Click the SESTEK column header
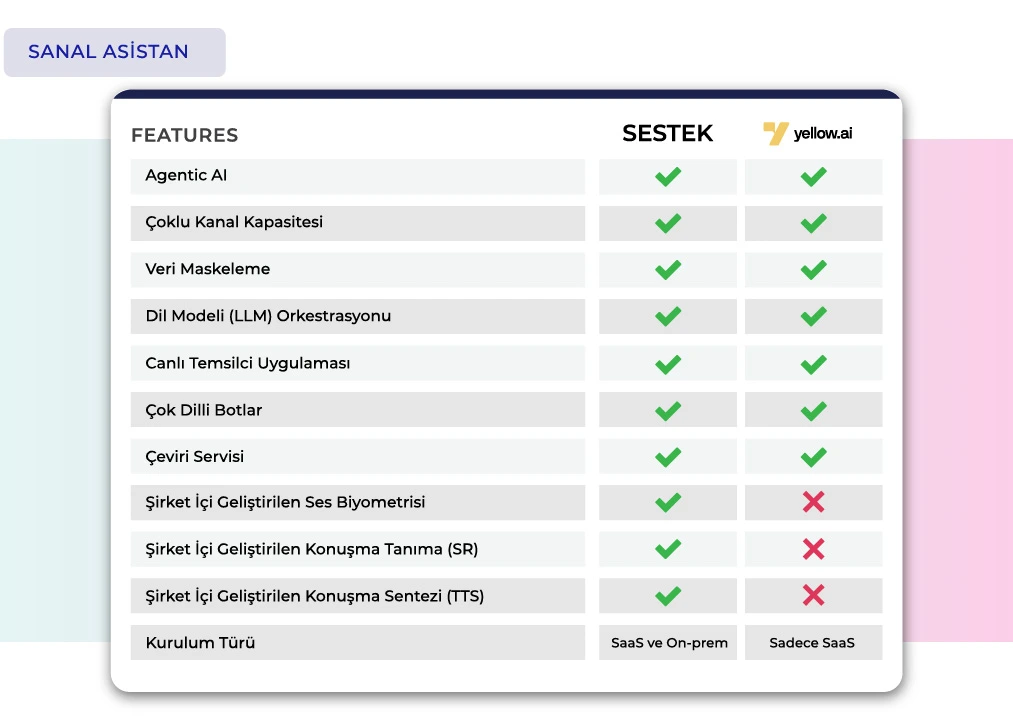Image resolution: width=1013 pixels, height=720 pixels. pos(667,133)
